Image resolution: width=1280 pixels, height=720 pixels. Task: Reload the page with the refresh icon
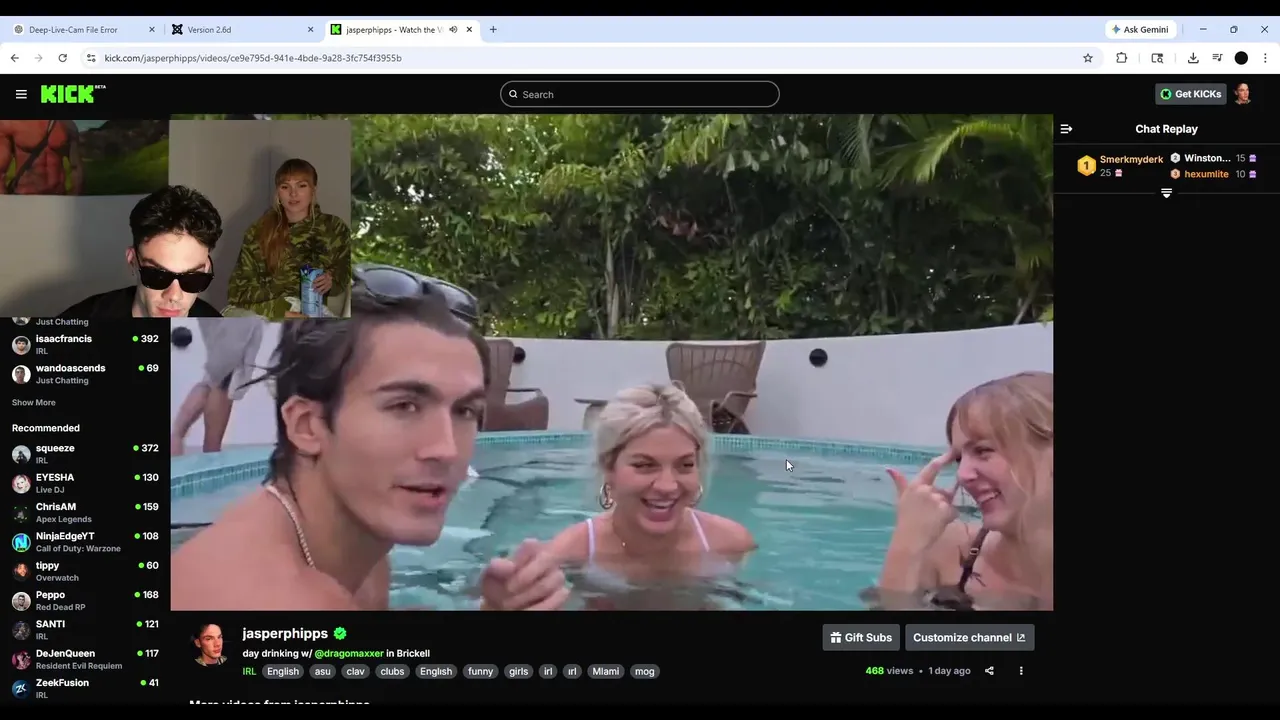point(62,58)
